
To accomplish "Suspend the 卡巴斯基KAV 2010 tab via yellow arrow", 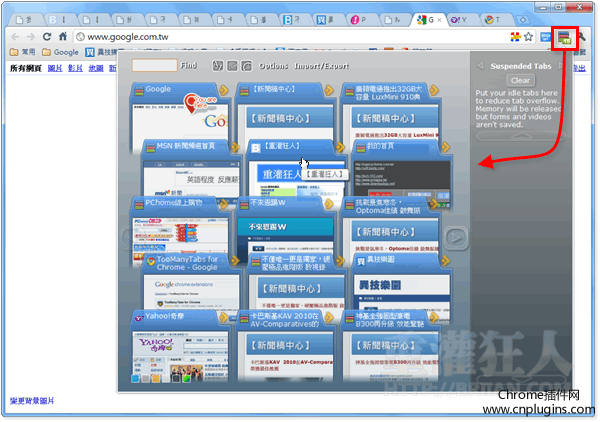I will click(329, 317).
